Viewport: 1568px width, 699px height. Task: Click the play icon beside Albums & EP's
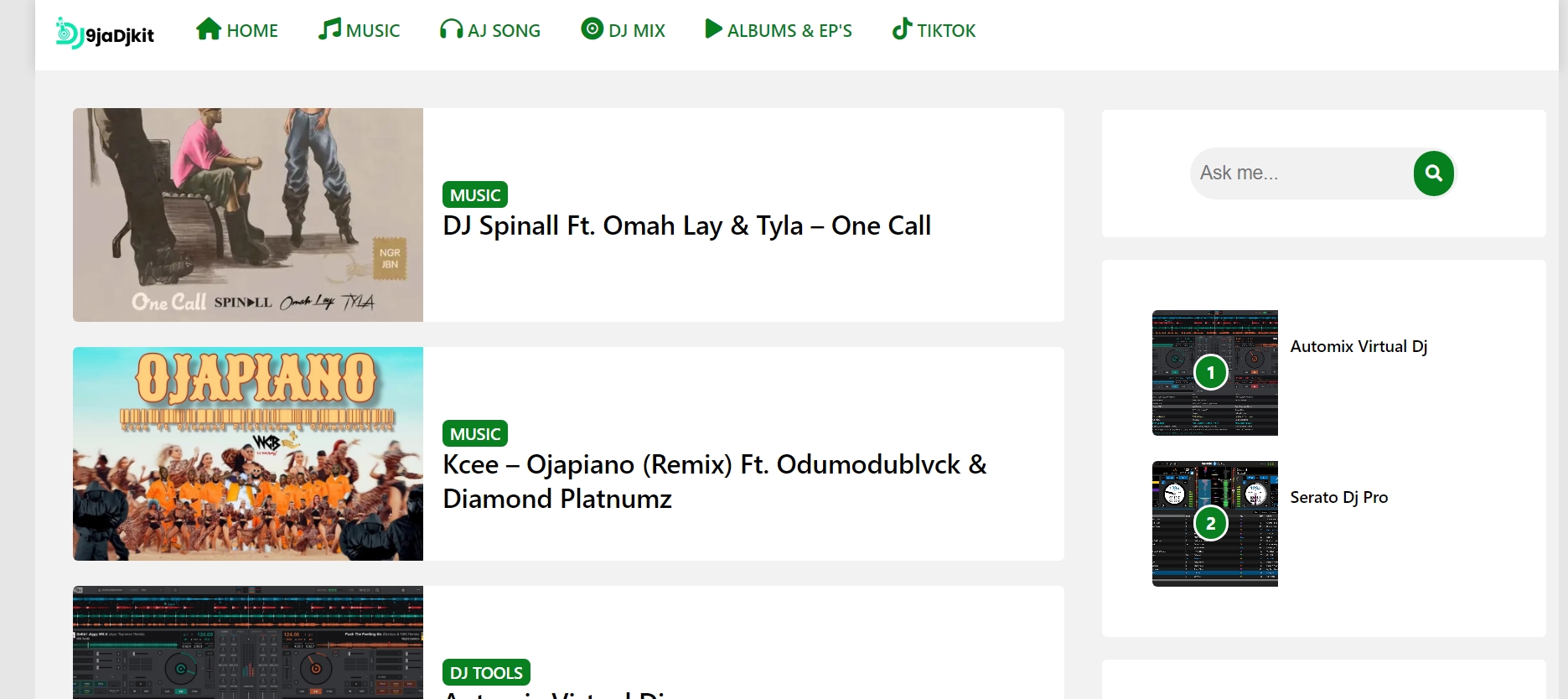tap(713, 29)
